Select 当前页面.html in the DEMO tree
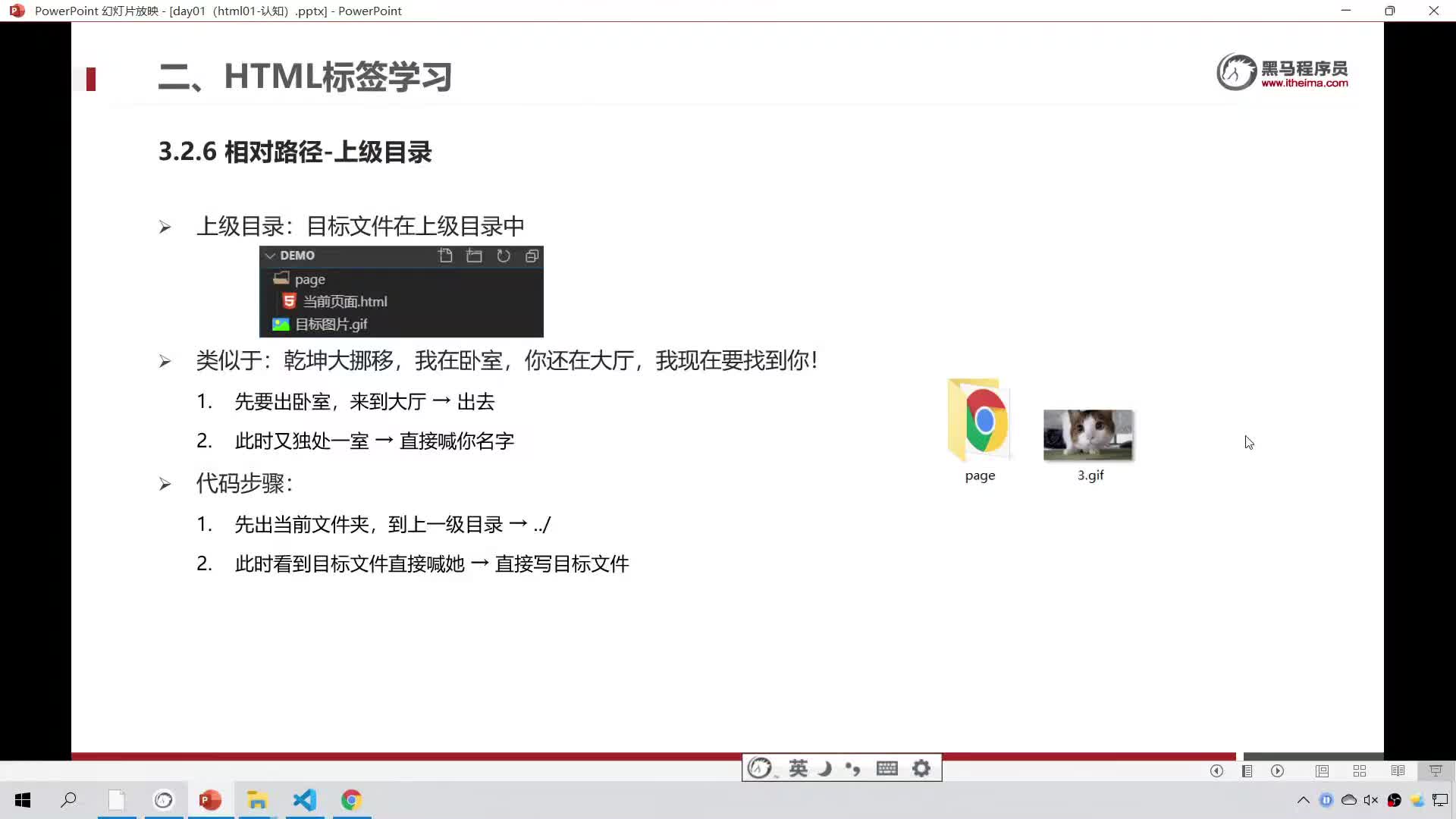 pos(401,302)
